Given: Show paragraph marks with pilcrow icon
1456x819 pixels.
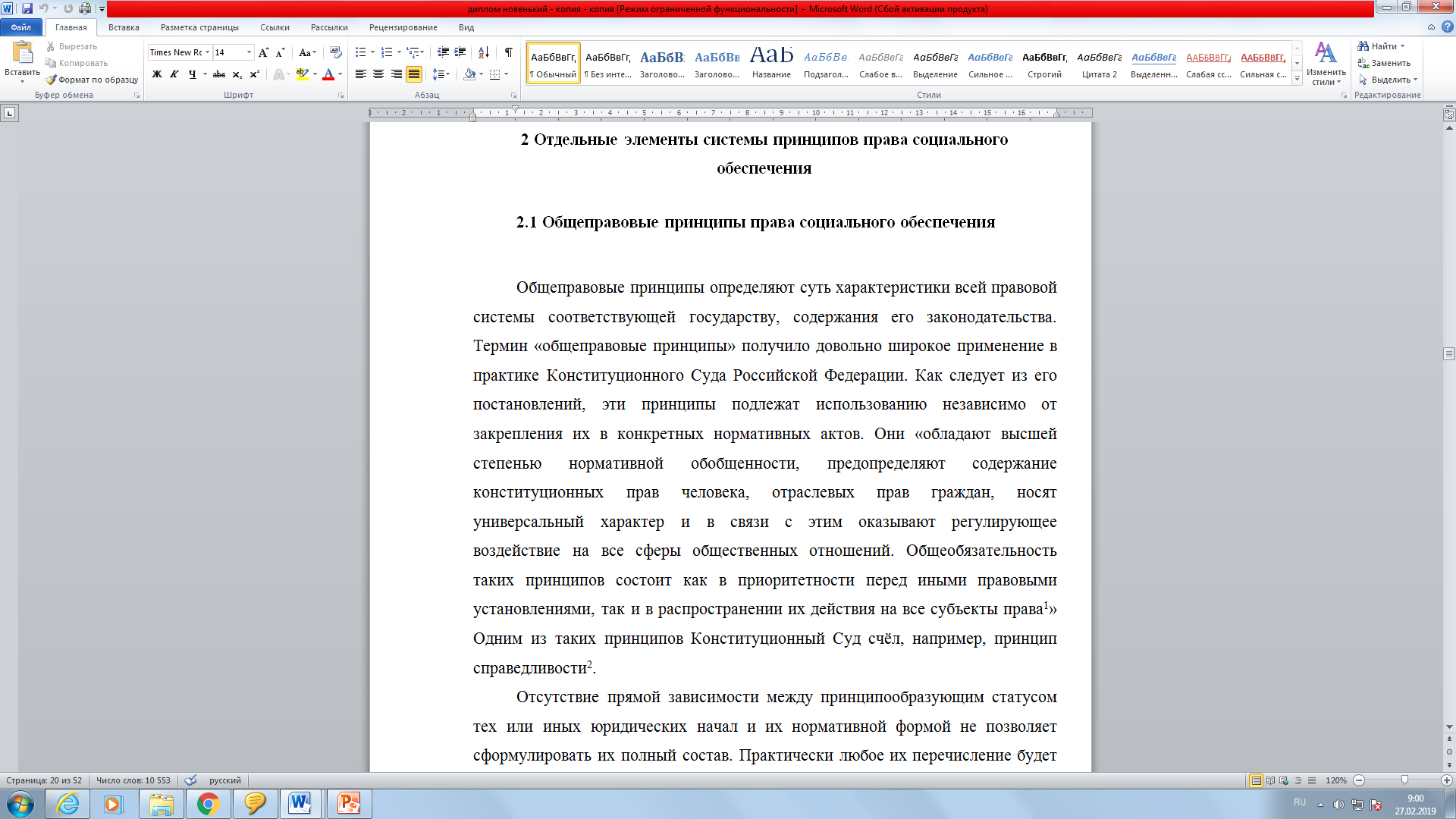Looking at the screenshot, I should [509, 52].
